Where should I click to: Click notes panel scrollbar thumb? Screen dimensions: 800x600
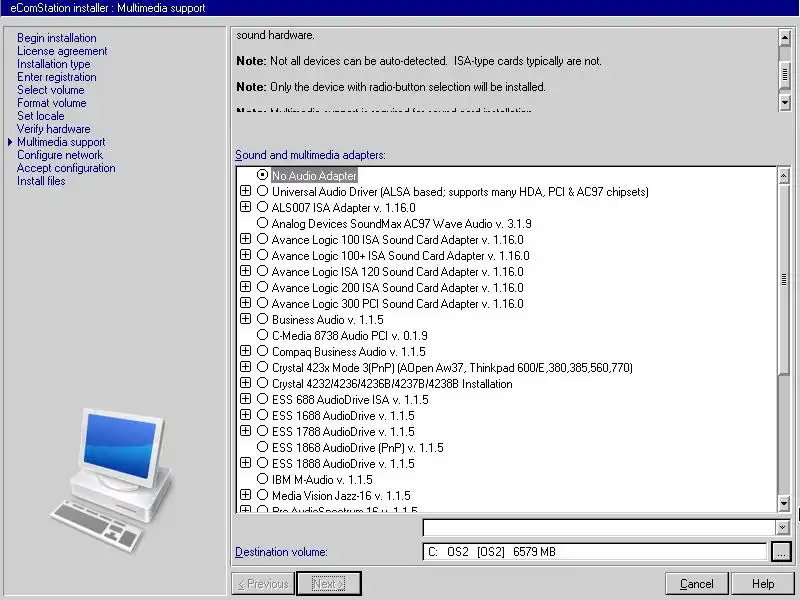[785, 74]
